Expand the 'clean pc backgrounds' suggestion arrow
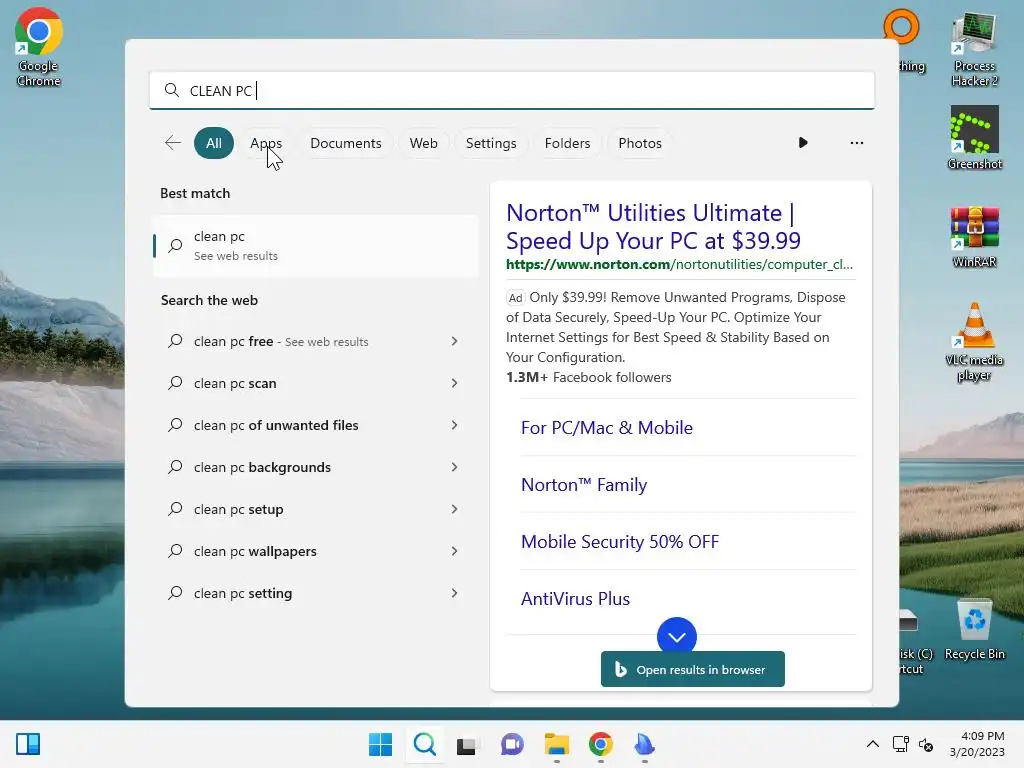The width and height of the screenshot is (1024, 768). coord(455,467)
